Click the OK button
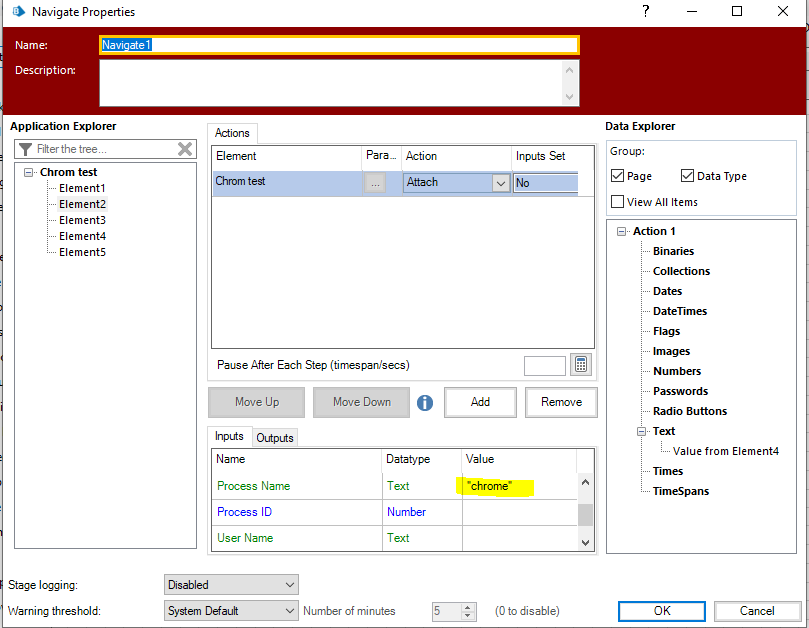 (662, 610)
